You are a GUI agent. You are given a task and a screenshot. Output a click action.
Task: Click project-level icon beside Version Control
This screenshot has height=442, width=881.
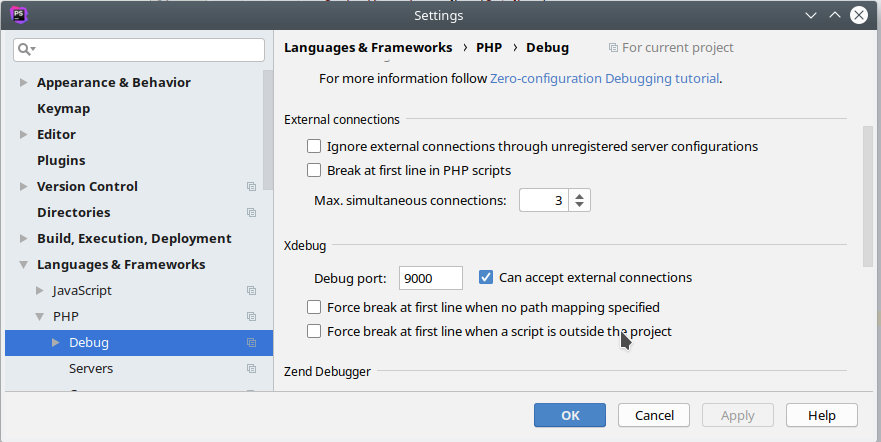point(251,186)
